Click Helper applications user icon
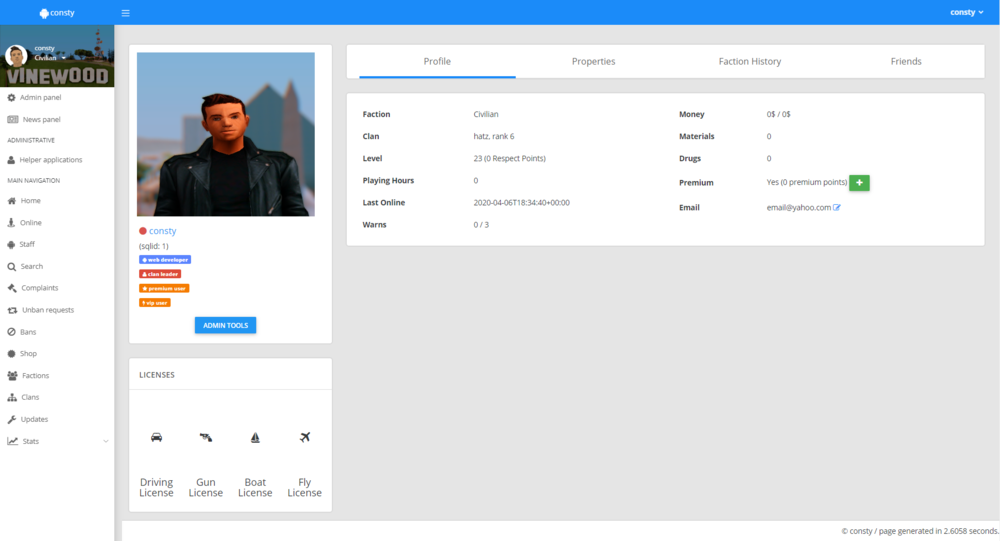Viewport: 1000px width, 541px height. pos(11,159)
